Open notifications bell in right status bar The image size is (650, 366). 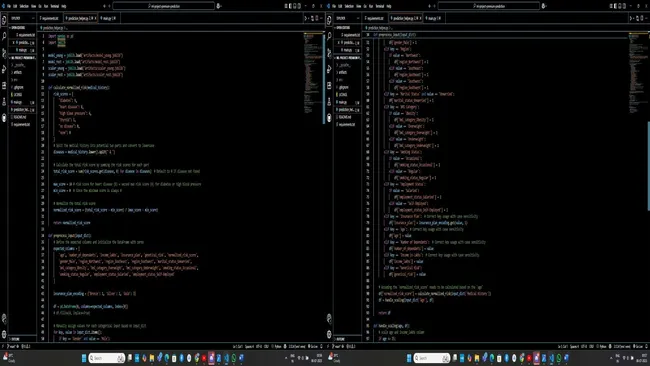pyautogui.click(x=646, y=346)
